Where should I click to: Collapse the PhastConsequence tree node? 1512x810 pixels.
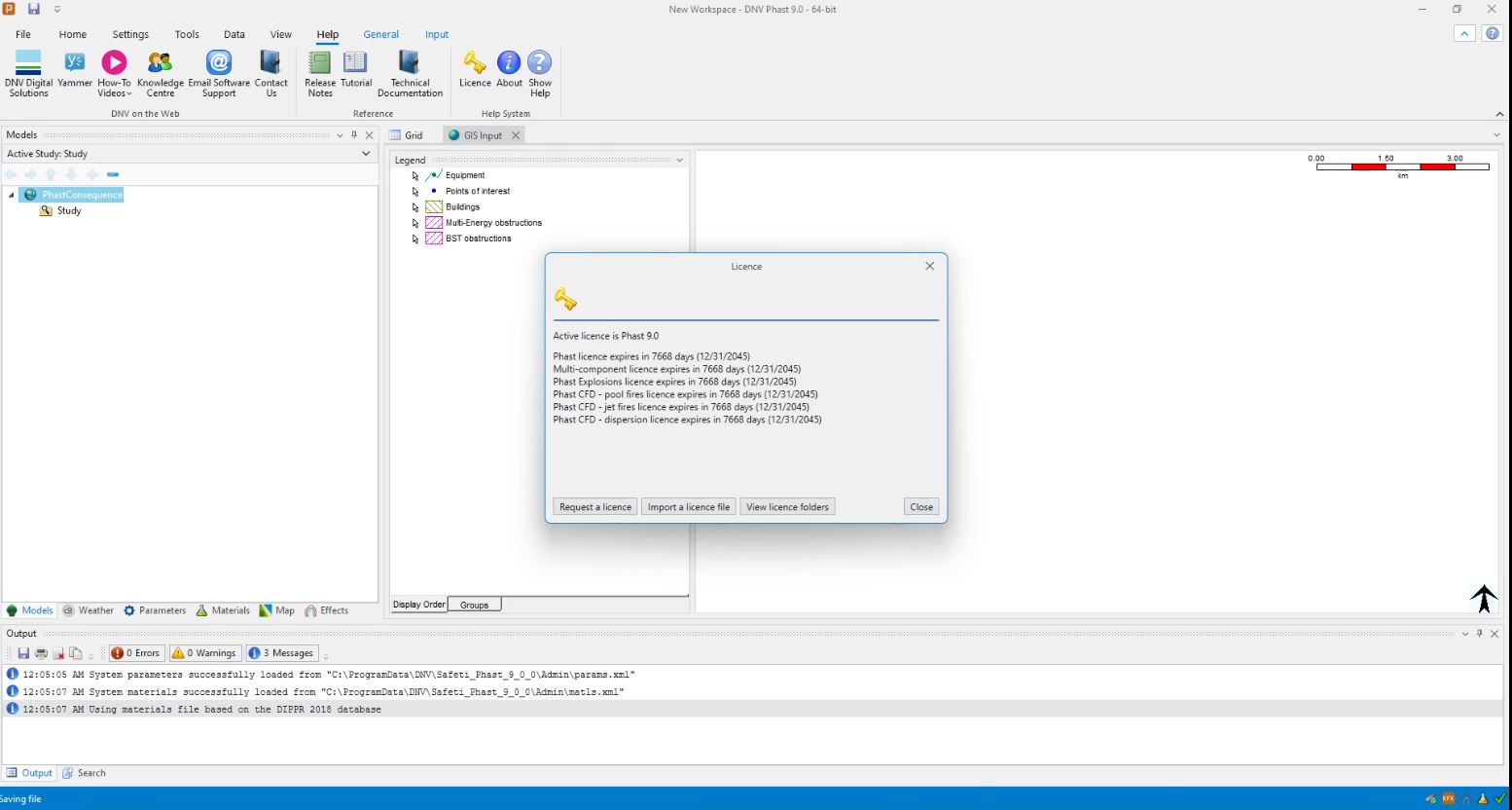(12, 196)
